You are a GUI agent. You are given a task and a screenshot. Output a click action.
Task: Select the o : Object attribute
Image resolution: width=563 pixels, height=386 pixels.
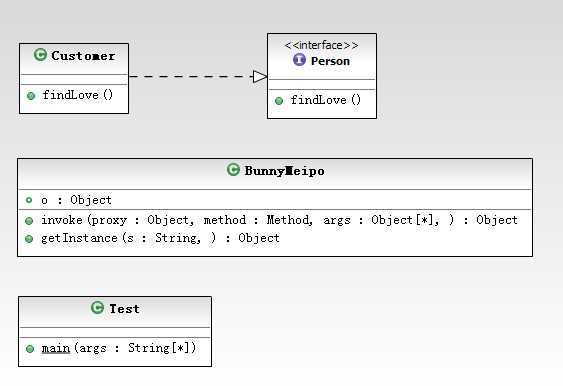coord(76,200)
